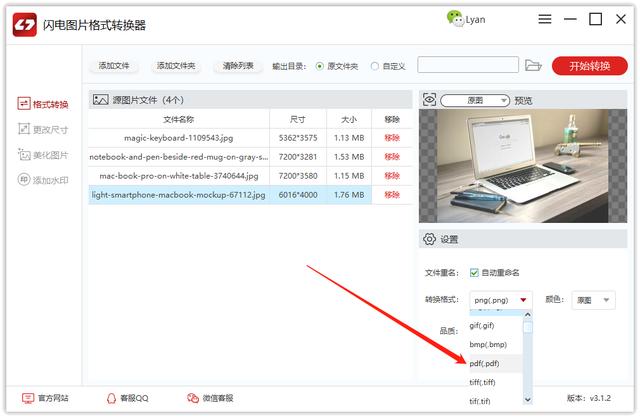Open the 客服QQ link text

coord(134,398)
